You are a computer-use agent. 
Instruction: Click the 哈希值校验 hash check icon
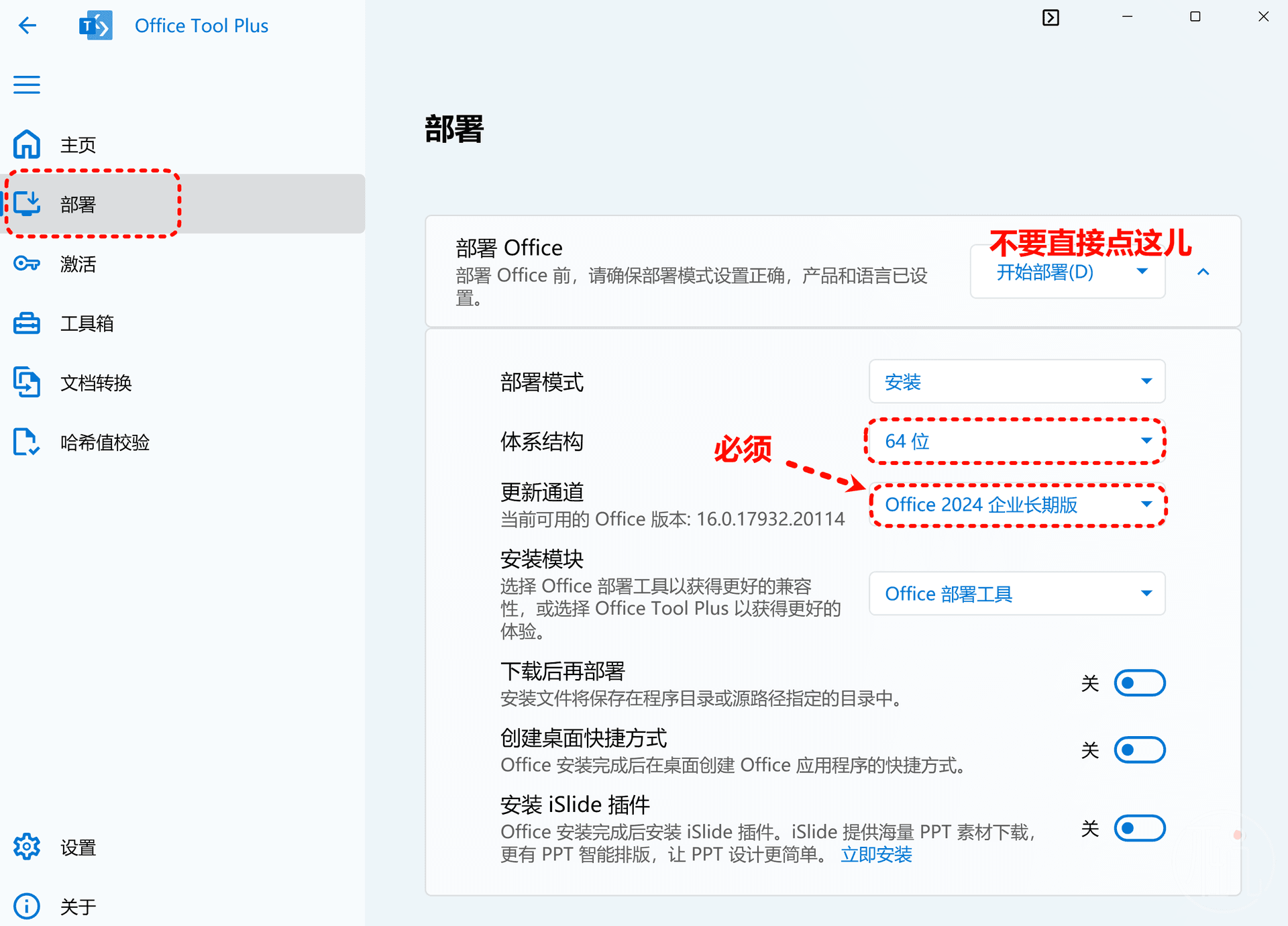point(27,442)
